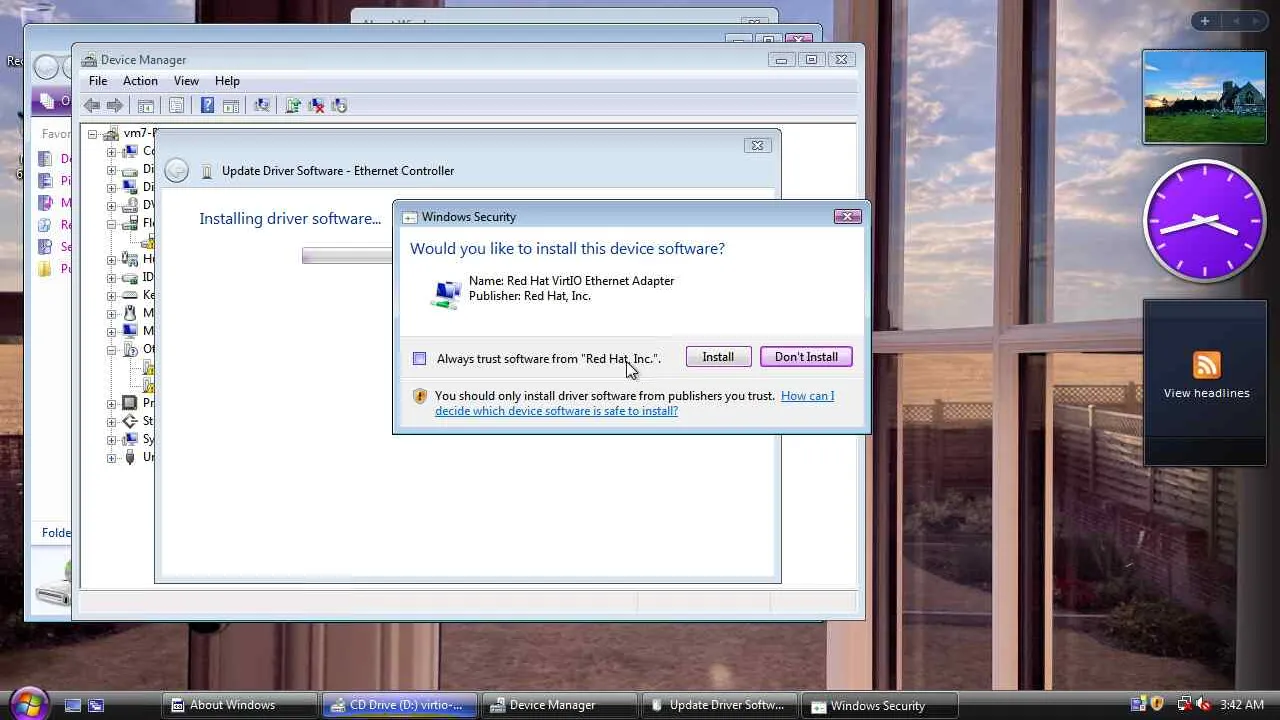1280x720 pixels.
Task: Click the Properties toolbar icon in Device Manager
Action: pos(176,105)
